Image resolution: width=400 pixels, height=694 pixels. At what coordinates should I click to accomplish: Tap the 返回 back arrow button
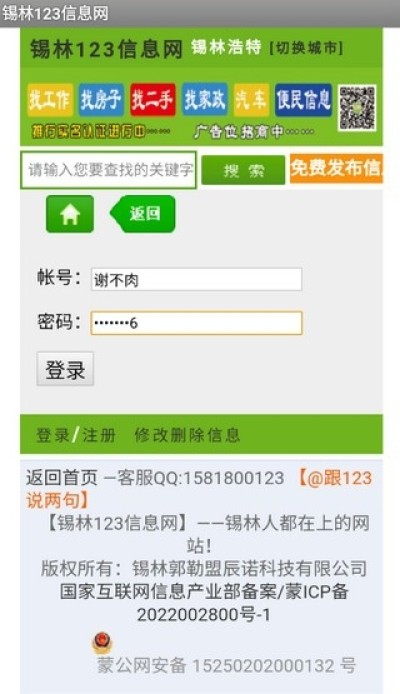pyautogui.click(x=142, y=214)
